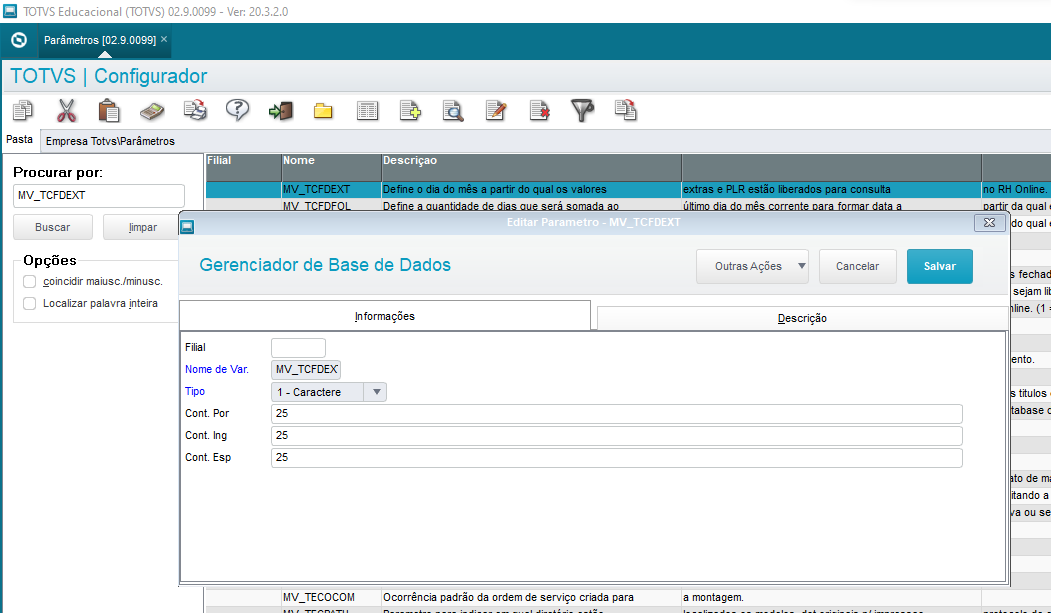Switch to the Descrição tab
The height and width of the screenshot is (613, 1051).
(x=802, y=318)
